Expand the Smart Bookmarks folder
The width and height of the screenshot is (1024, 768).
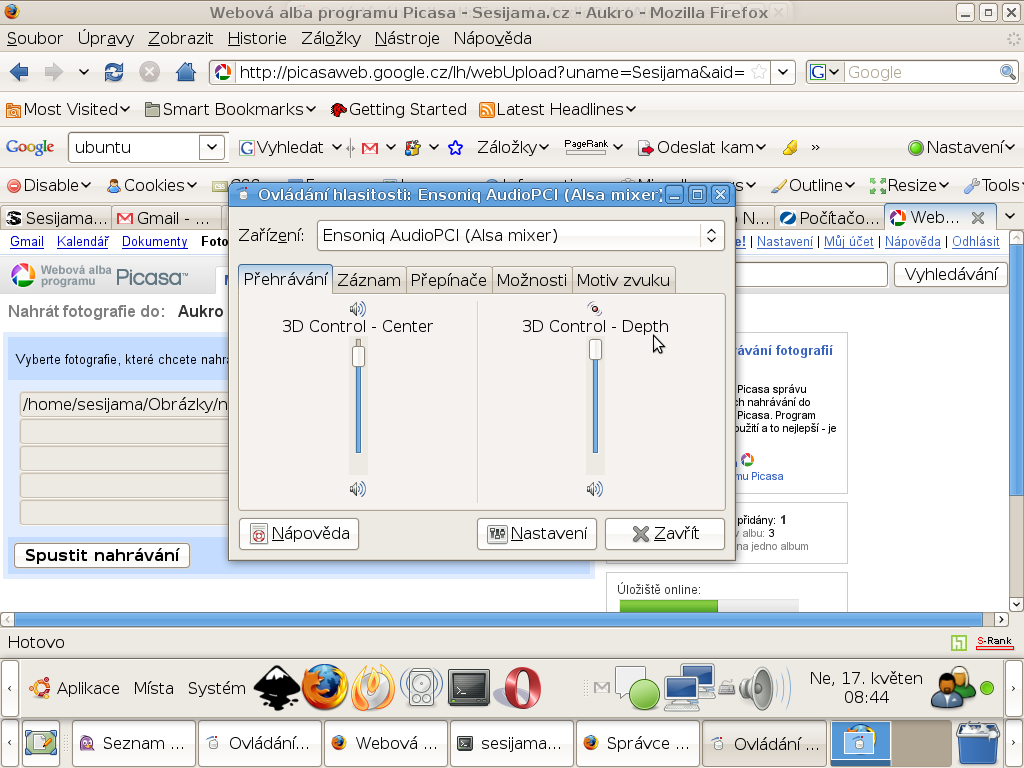[231, 109]
